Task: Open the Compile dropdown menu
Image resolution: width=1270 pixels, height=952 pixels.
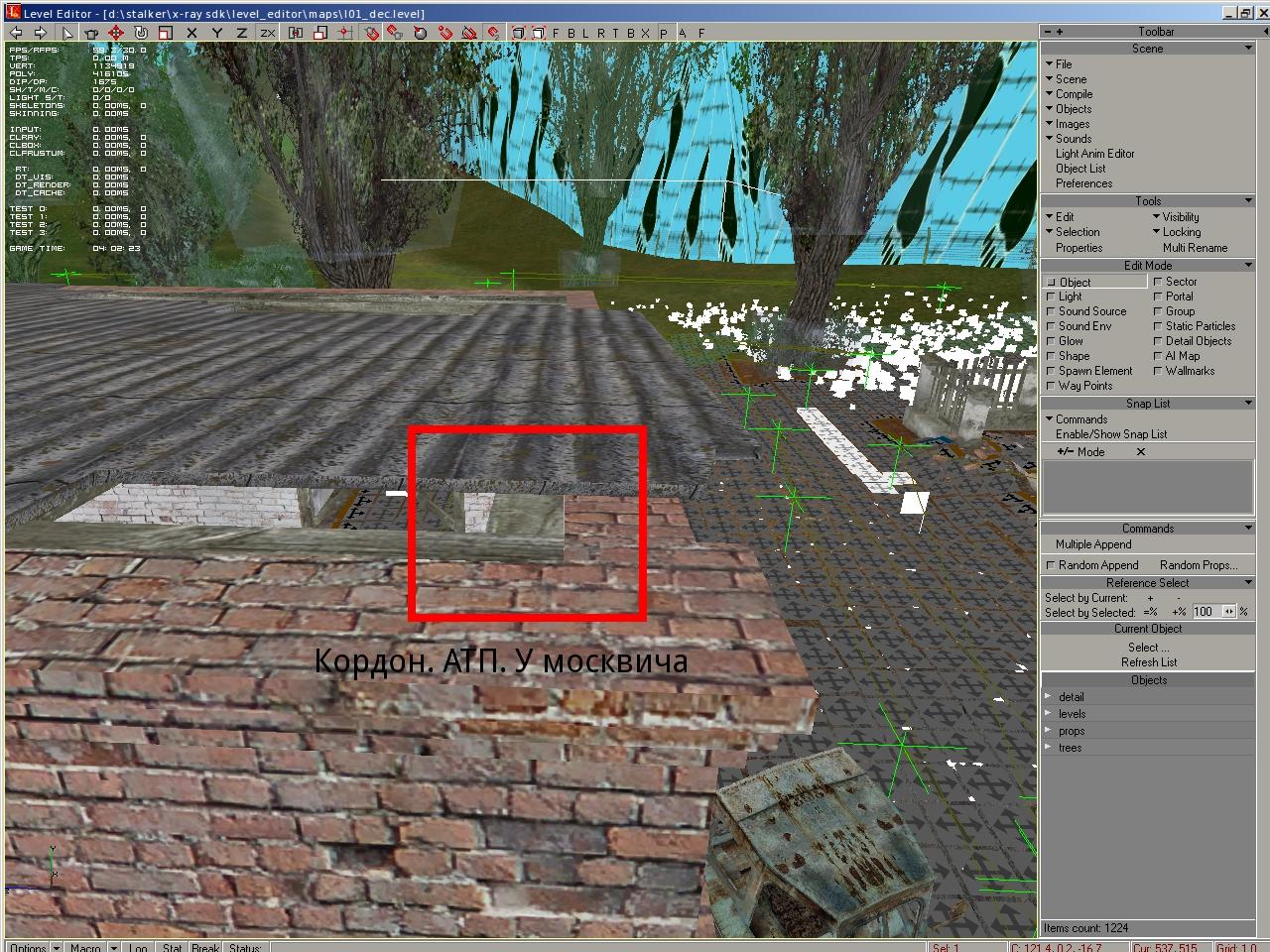Action: pyautogui.click(x=1069, y=94)
